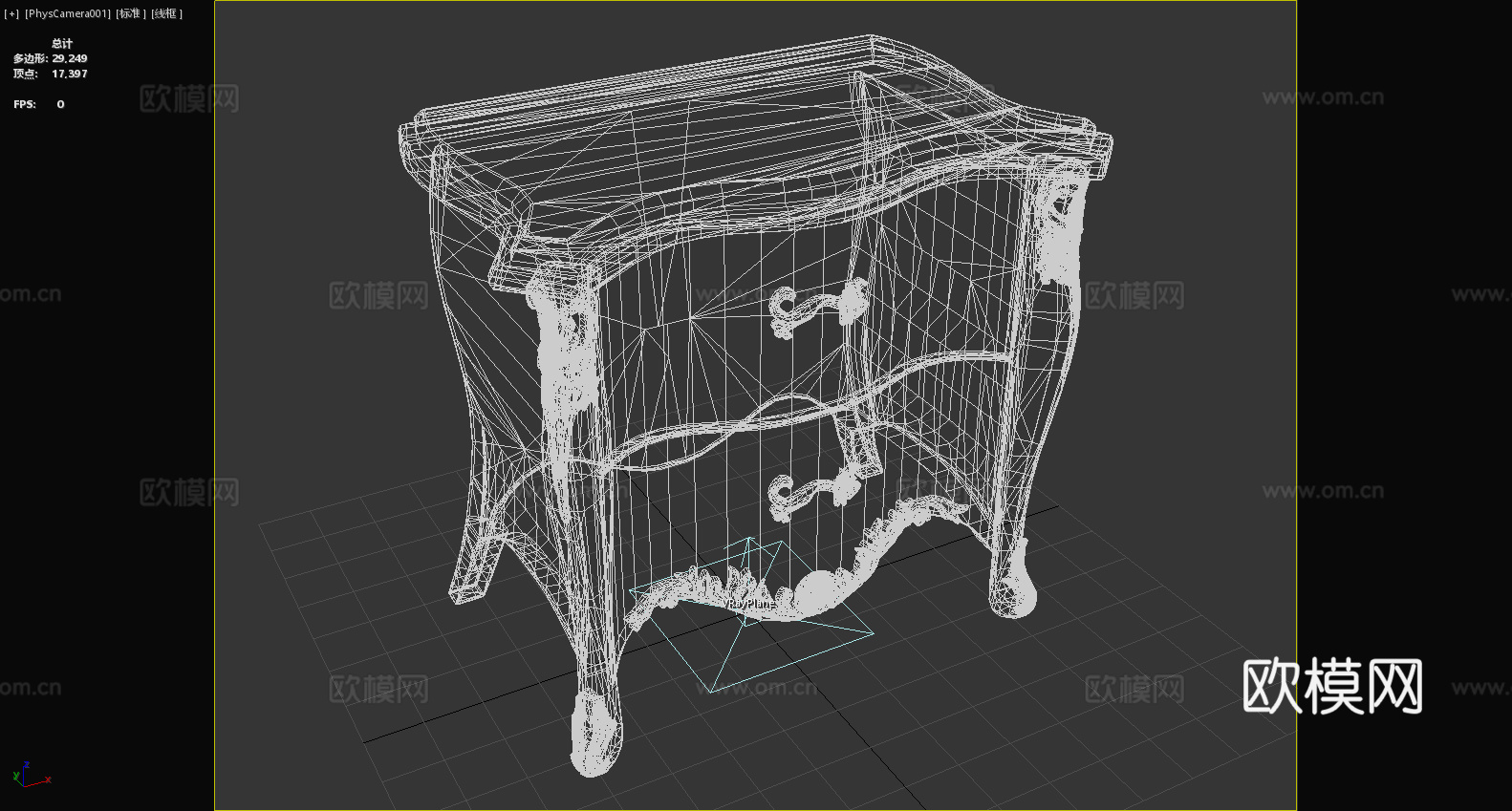Click the FPS label in viewport stats
Screen dimensions: 1512x811
pyautogui.click(x=25, y=104)
